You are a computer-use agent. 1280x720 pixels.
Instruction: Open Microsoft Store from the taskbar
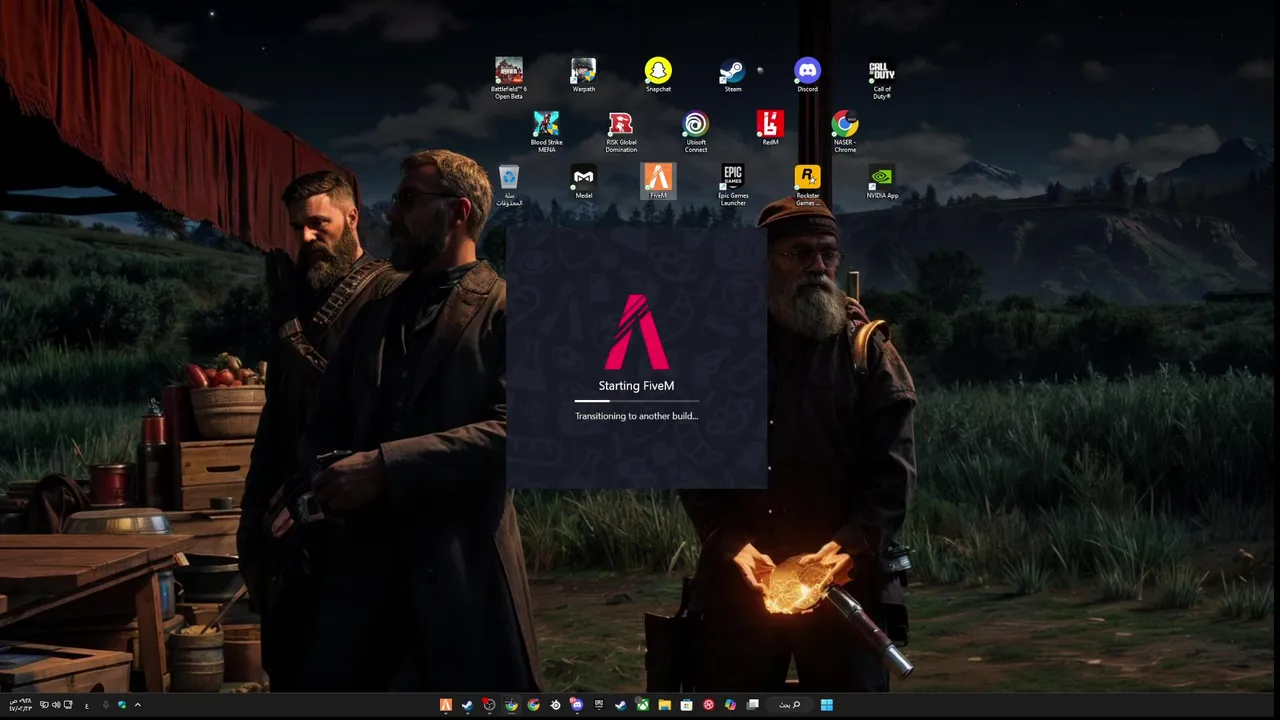coord(687,705)
